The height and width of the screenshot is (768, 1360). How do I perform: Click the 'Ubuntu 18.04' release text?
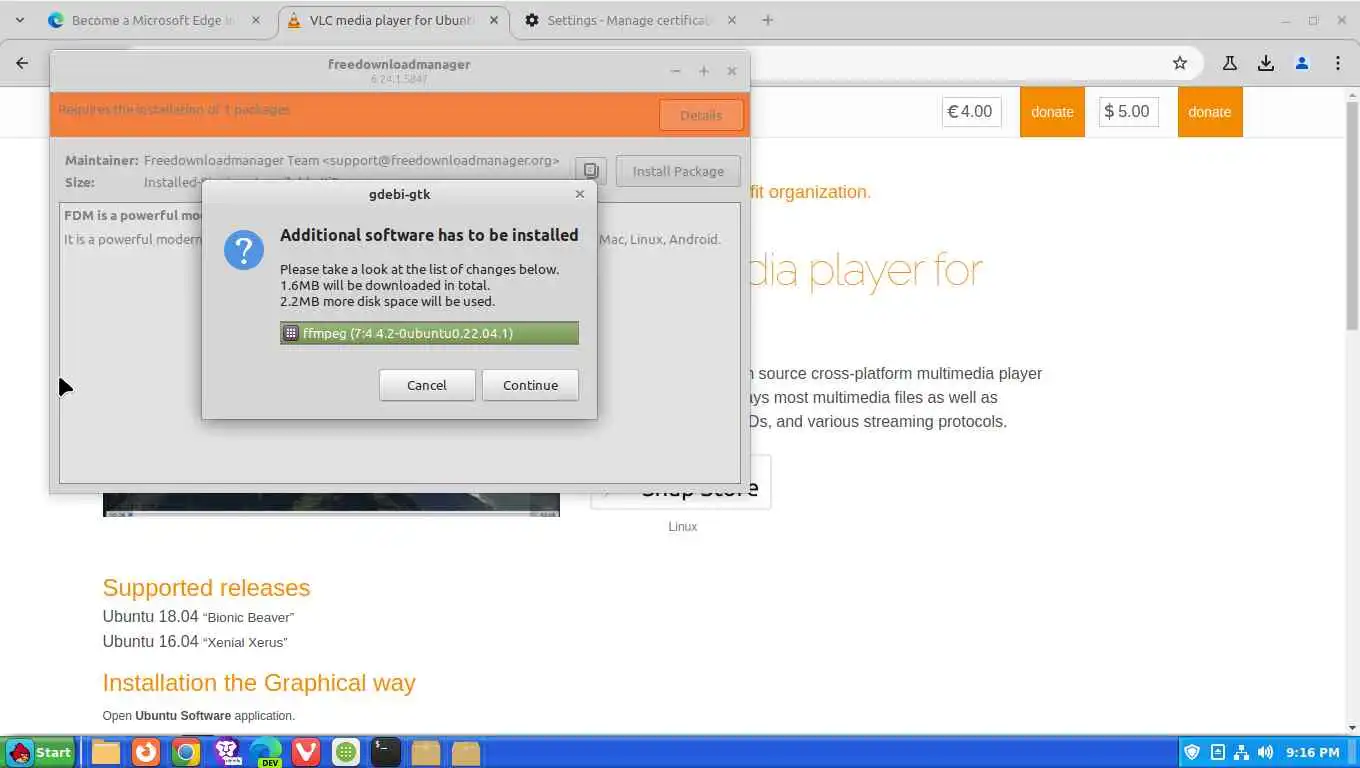point(150,617)
